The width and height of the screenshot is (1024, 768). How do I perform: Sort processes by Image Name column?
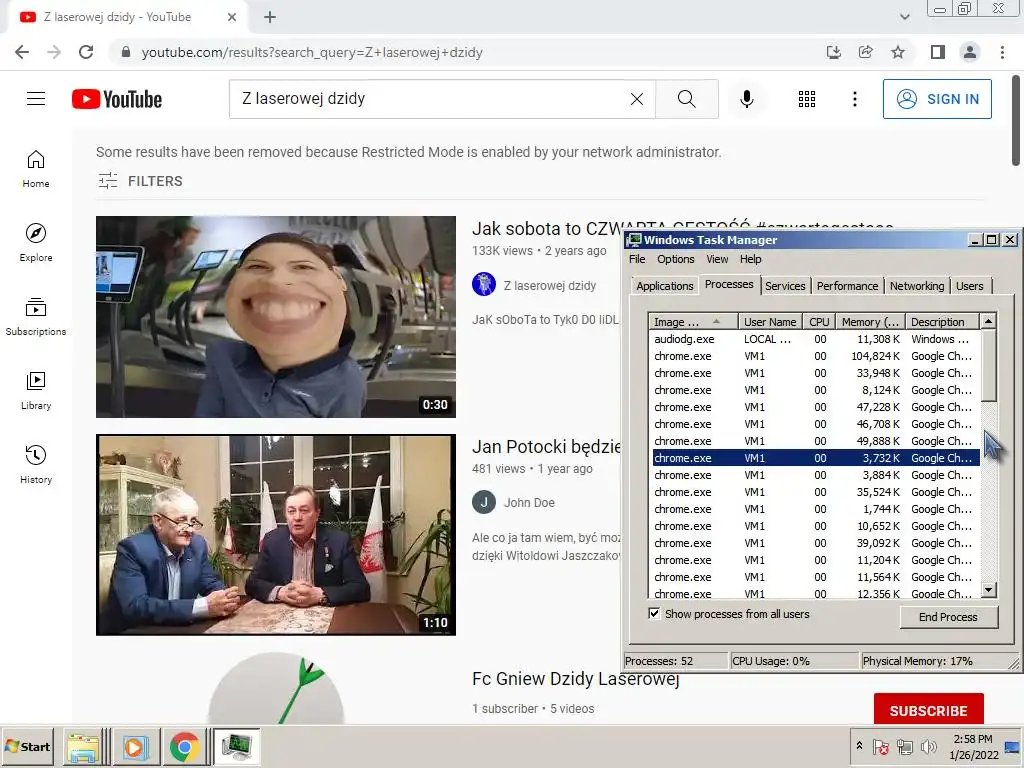(693, 322)
